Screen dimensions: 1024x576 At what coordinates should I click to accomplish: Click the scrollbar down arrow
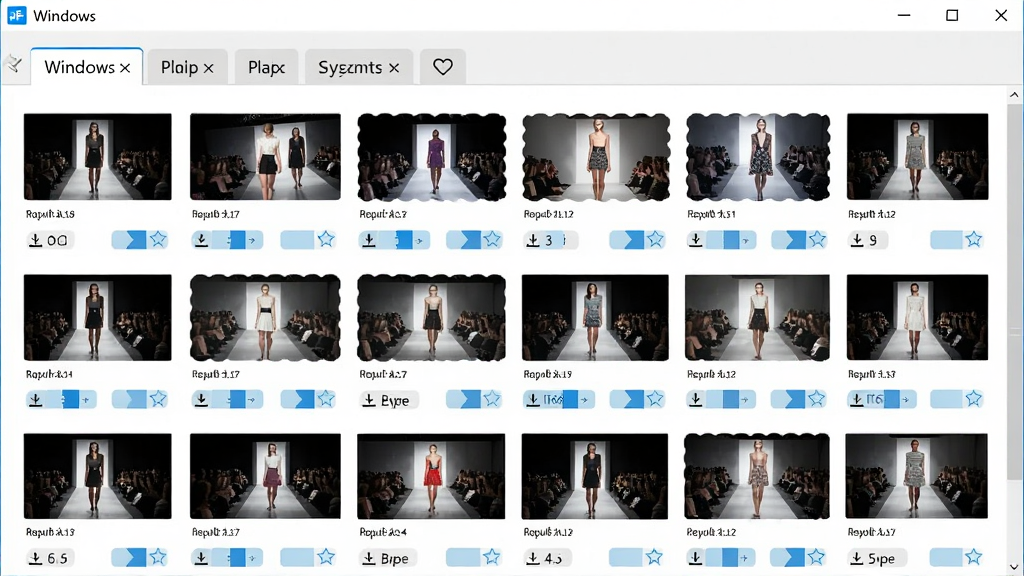coord(1014,567)
